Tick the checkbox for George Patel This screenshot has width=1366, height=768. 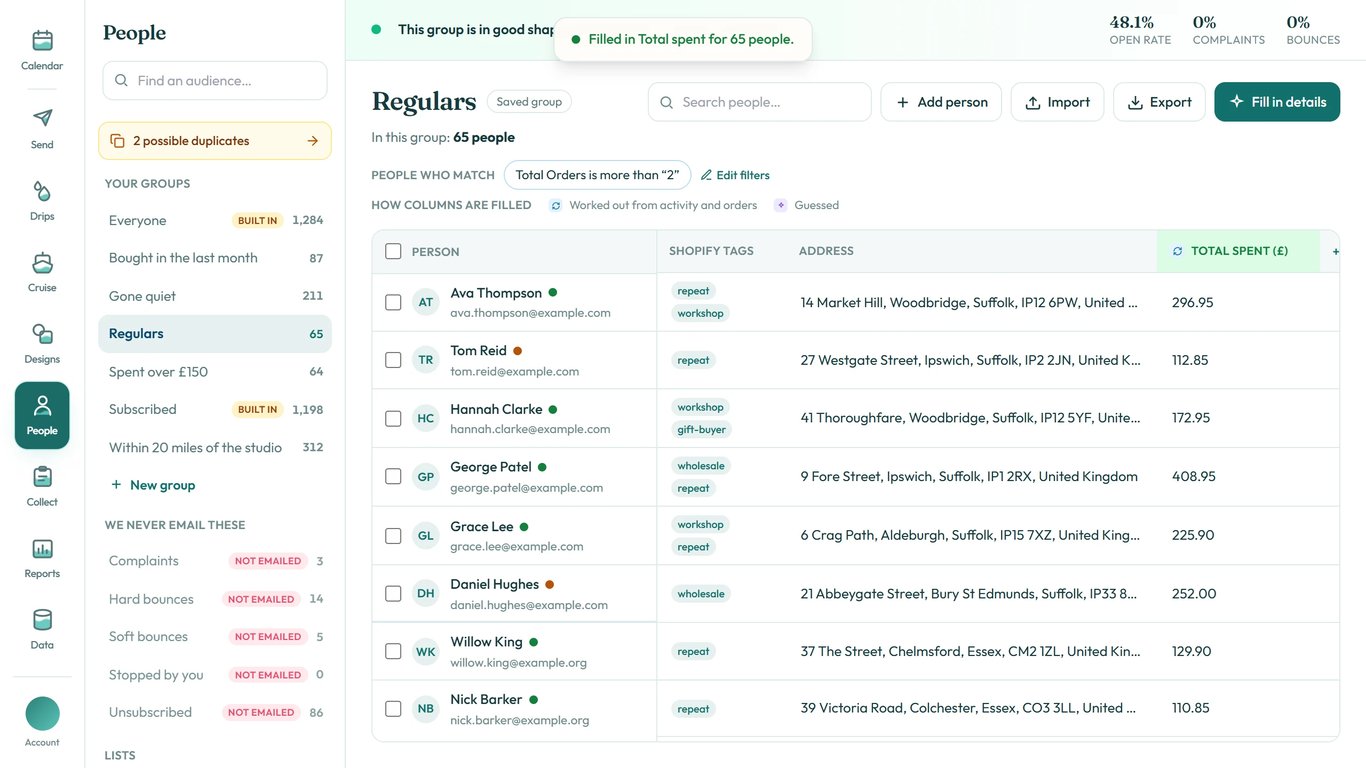point(393,477)
